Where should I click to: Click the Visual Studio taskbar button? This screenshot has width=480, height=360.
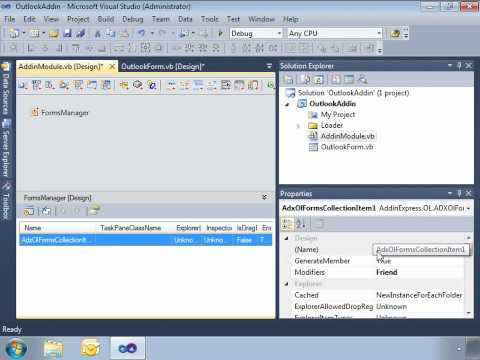pos(128,348)
